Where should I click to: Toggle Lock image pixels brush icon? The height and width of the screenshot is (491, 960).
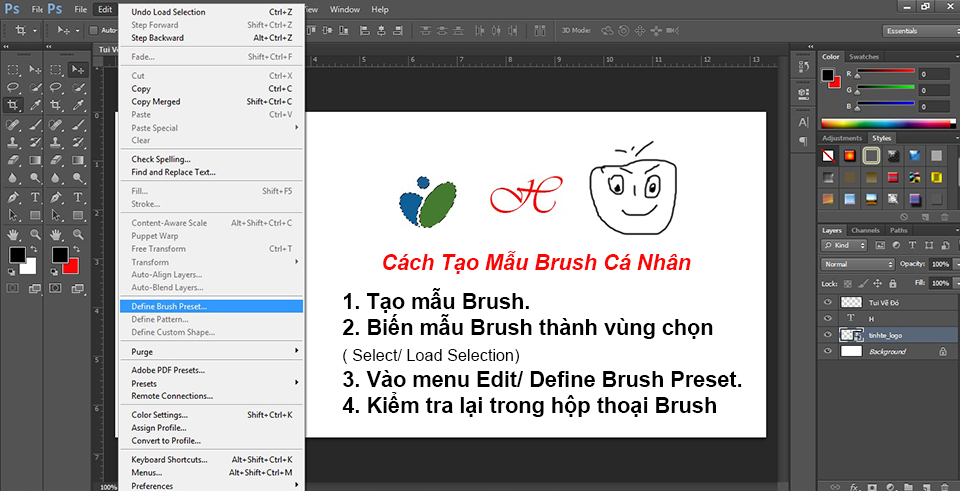862,284
